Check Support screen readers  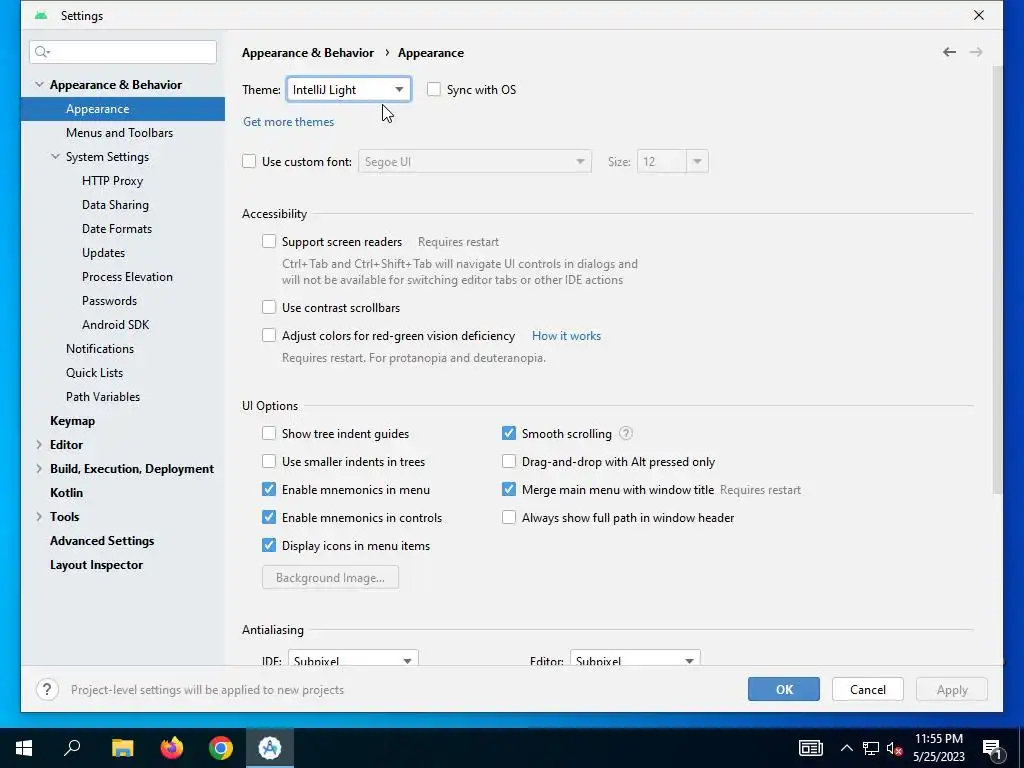[x=269, y=242]
